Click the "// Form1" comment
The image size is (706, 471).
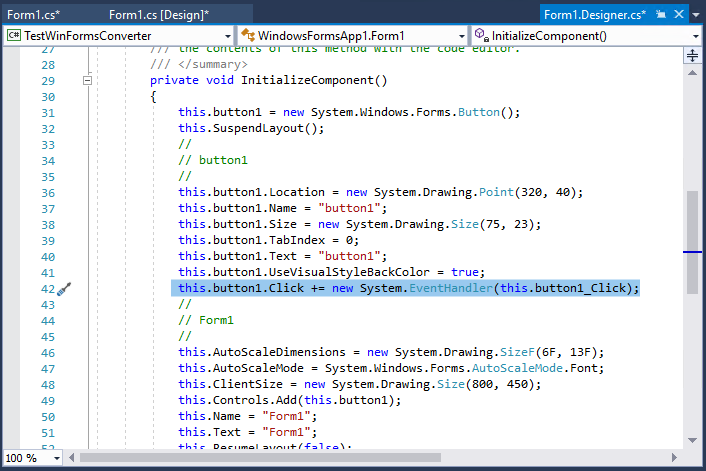pyautogui.click(x=206, y=320)
